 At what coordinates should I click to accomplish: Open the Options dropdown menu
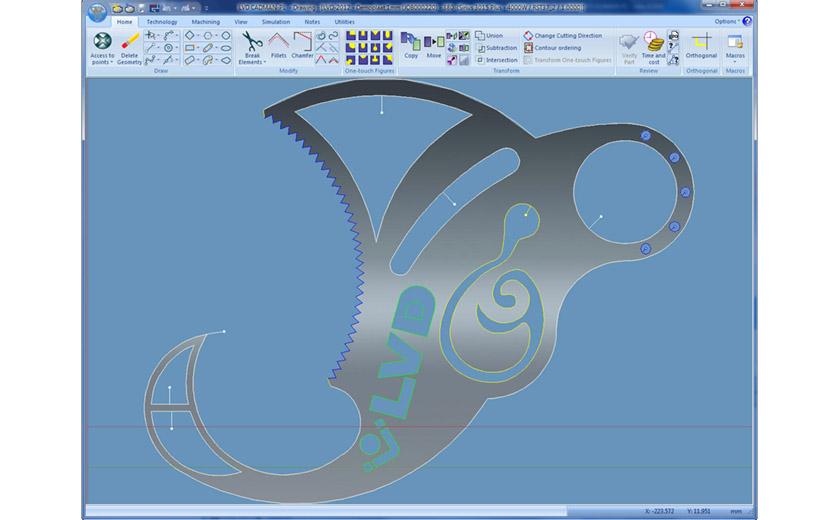click(x=727, y=21)
